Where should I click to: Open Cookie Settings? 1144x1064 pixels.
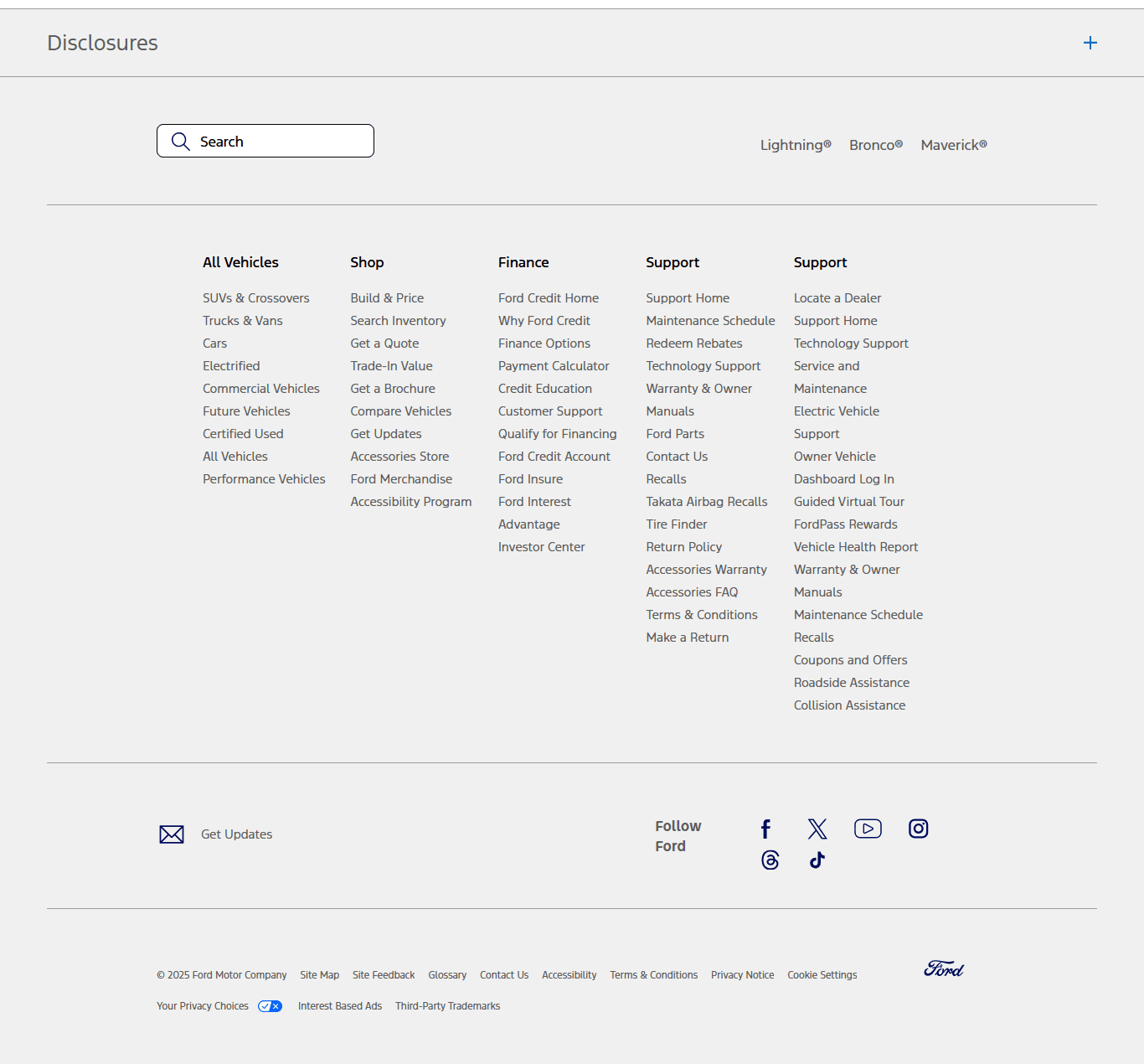tap(822, 975)
